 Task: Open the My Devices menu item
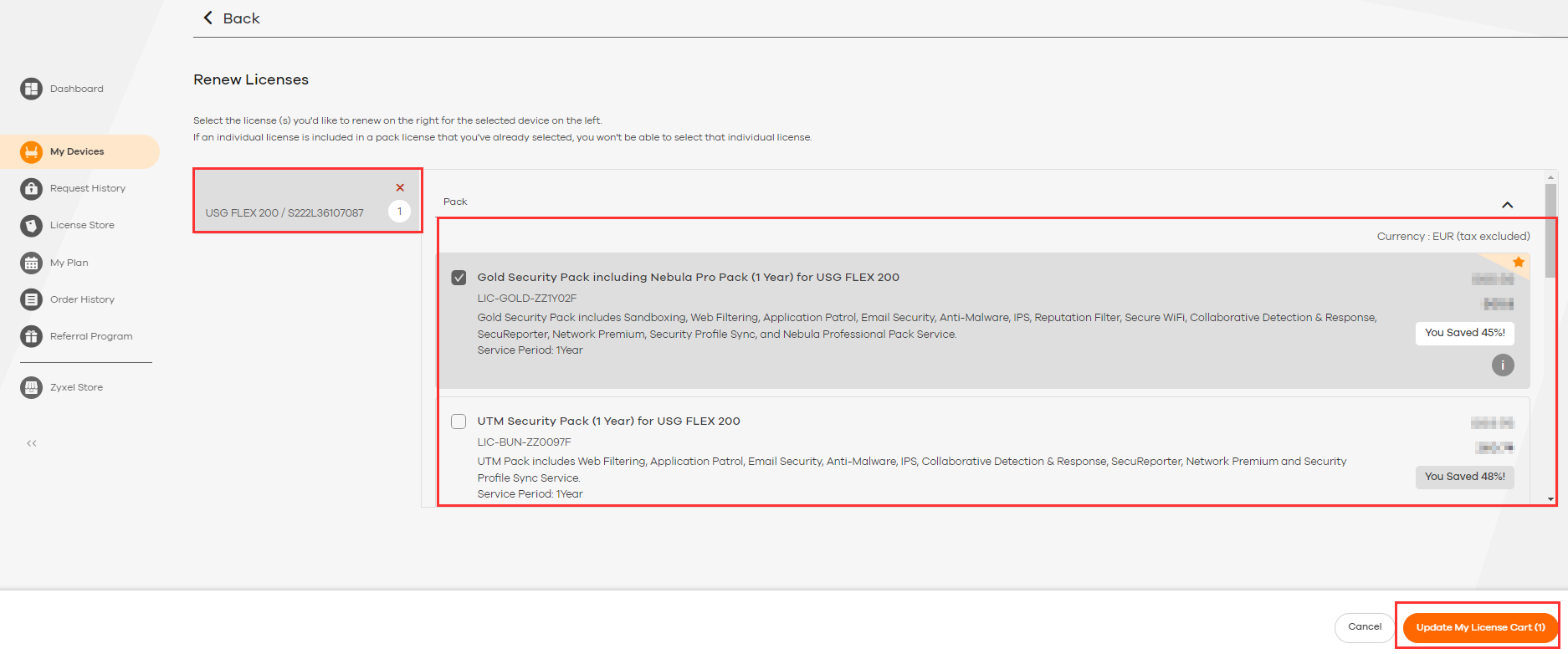point(77,151)
